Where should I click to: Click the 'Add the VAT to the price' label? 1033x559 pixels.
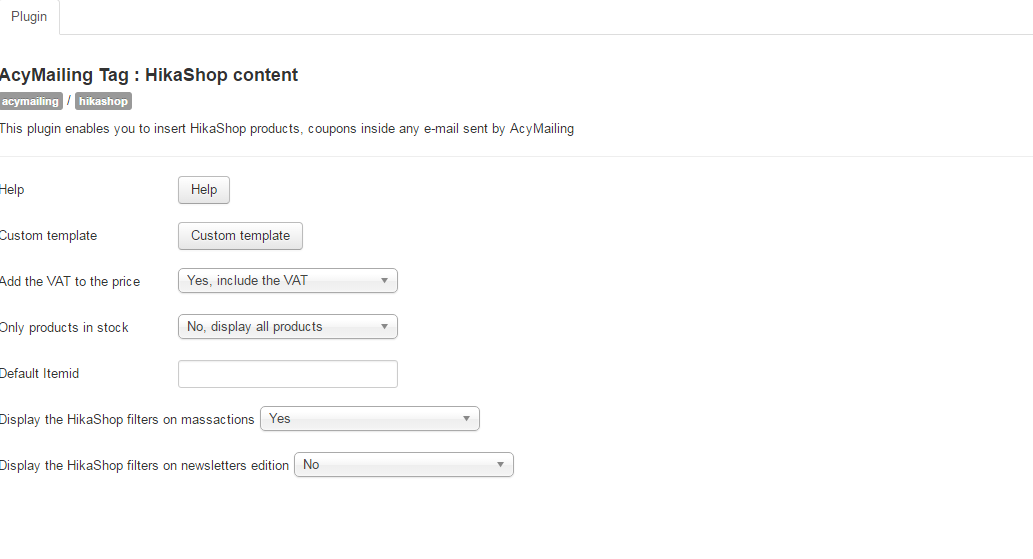(x=70, y=282)
